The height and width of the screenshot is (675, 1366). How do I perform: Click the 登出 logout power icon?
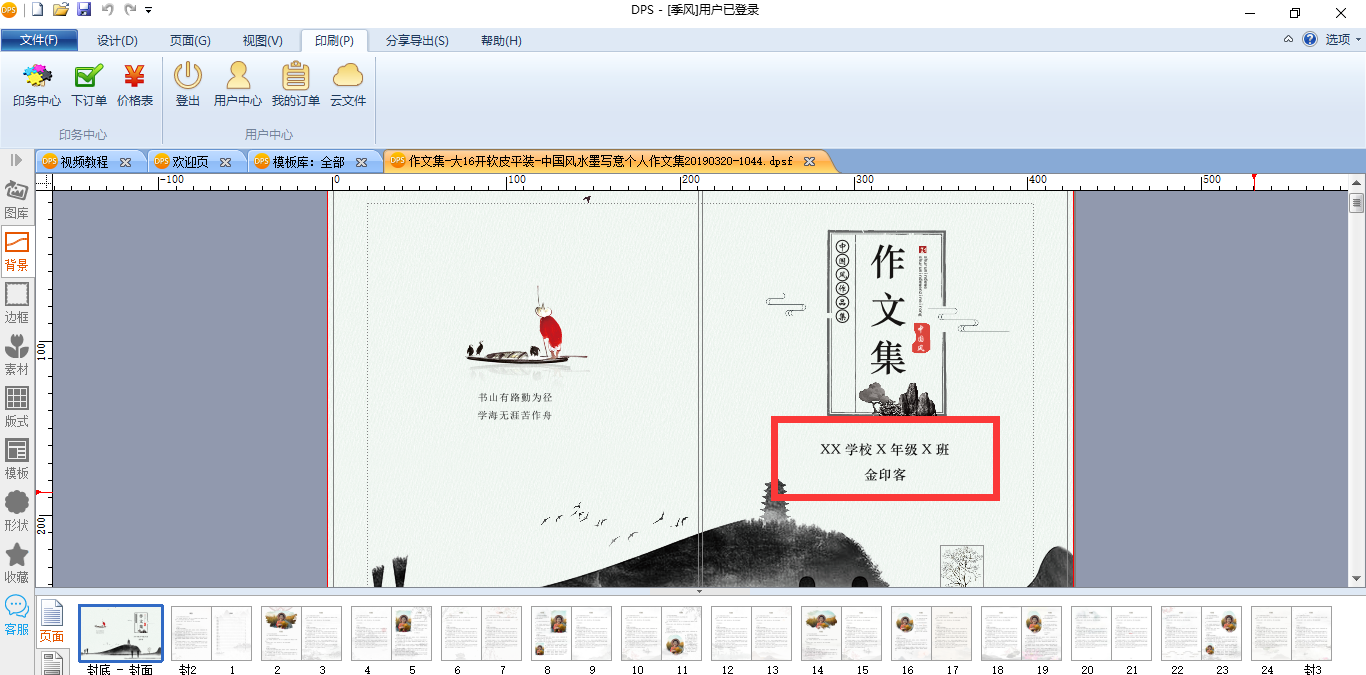pyautogui.click(x=188, y=85)
